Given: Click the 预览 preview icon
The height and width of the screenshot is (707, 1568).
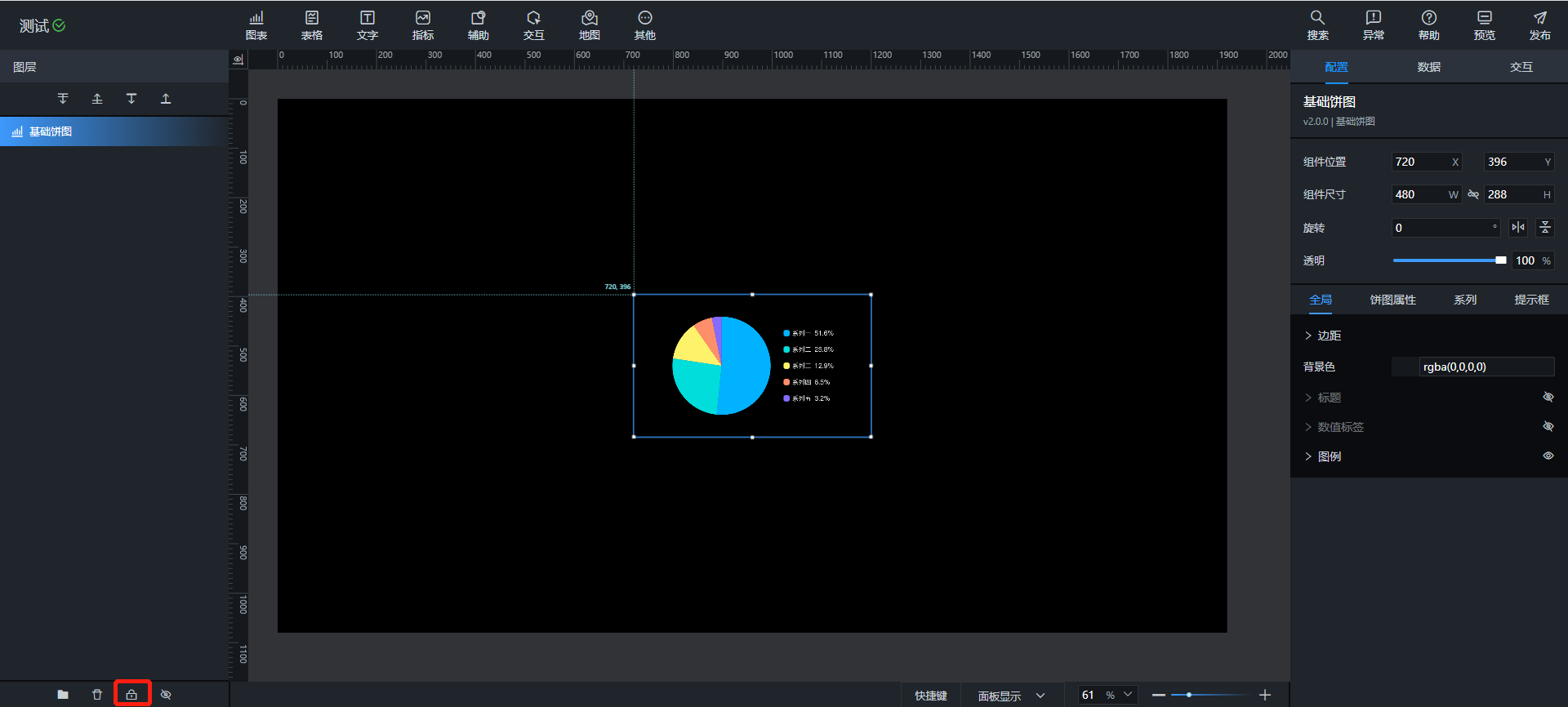Looking at the screenshot, I should (1484, 25).
